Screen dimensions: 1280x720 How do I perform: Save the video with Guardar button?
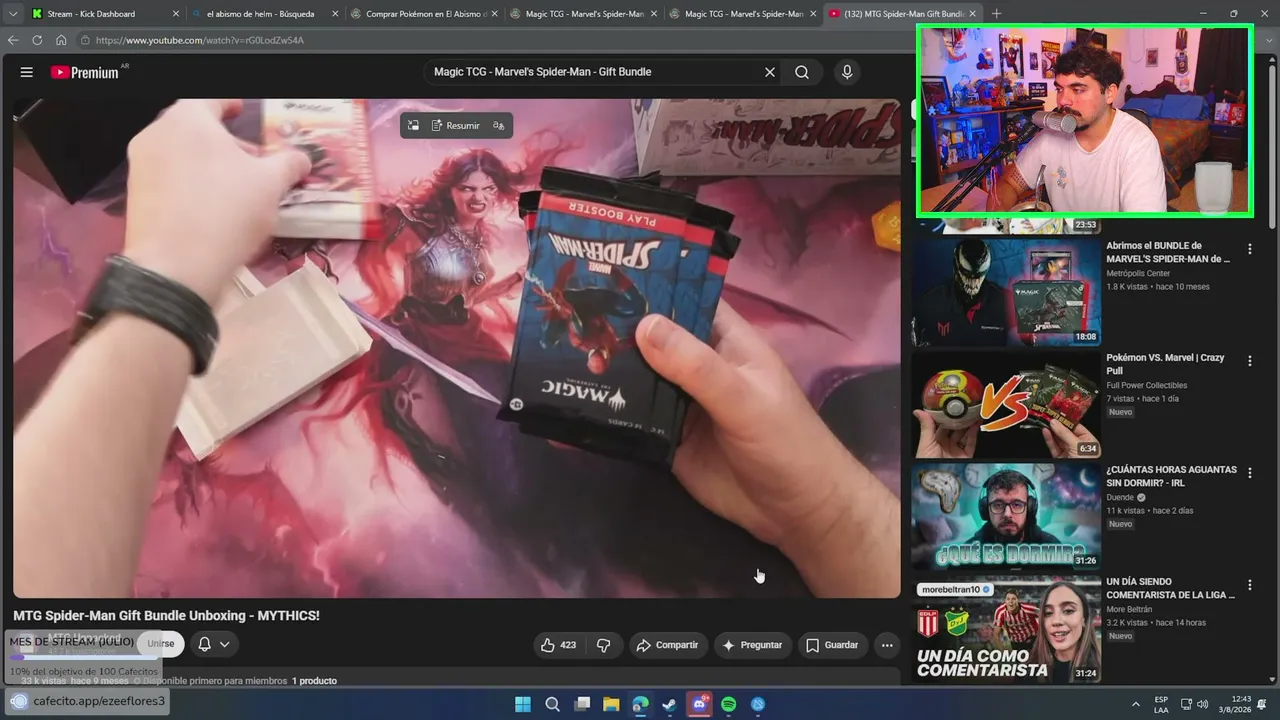click(x=833, y=645)
